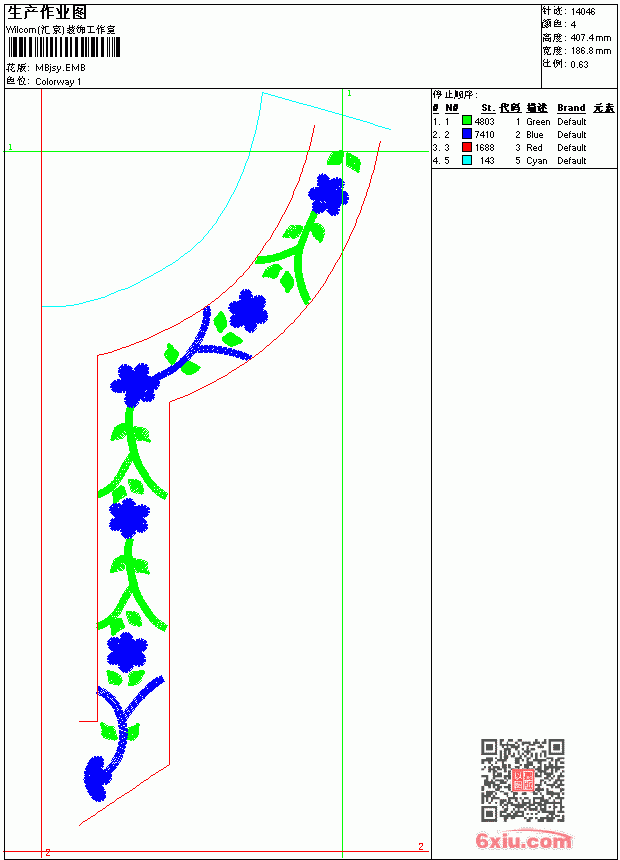Click the green vertical guide line marker 1
The width and height of the screenshot is (620, 860).
click(349, 94)
